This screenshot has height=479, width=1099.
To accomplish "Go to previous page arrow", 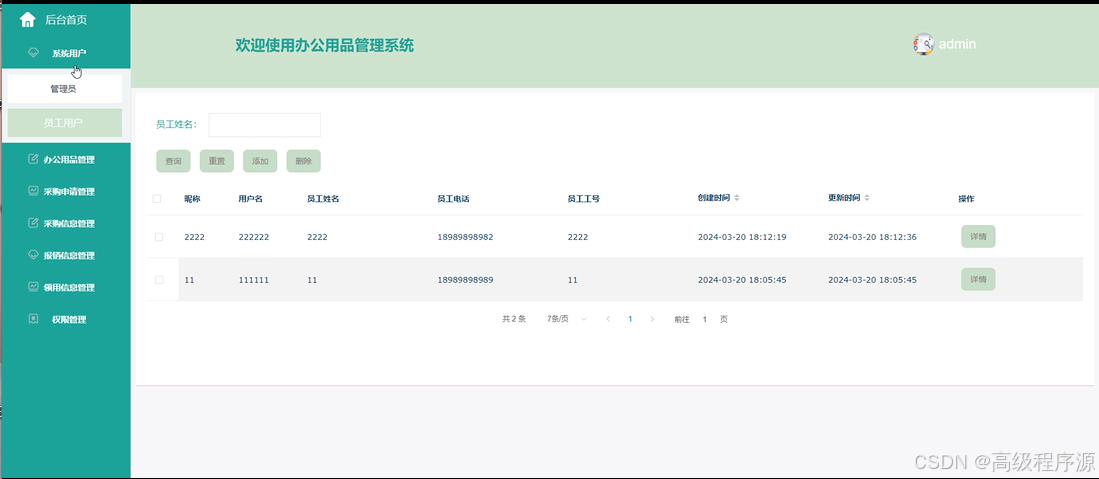I will pyautogui.click(x=608, y=319).
